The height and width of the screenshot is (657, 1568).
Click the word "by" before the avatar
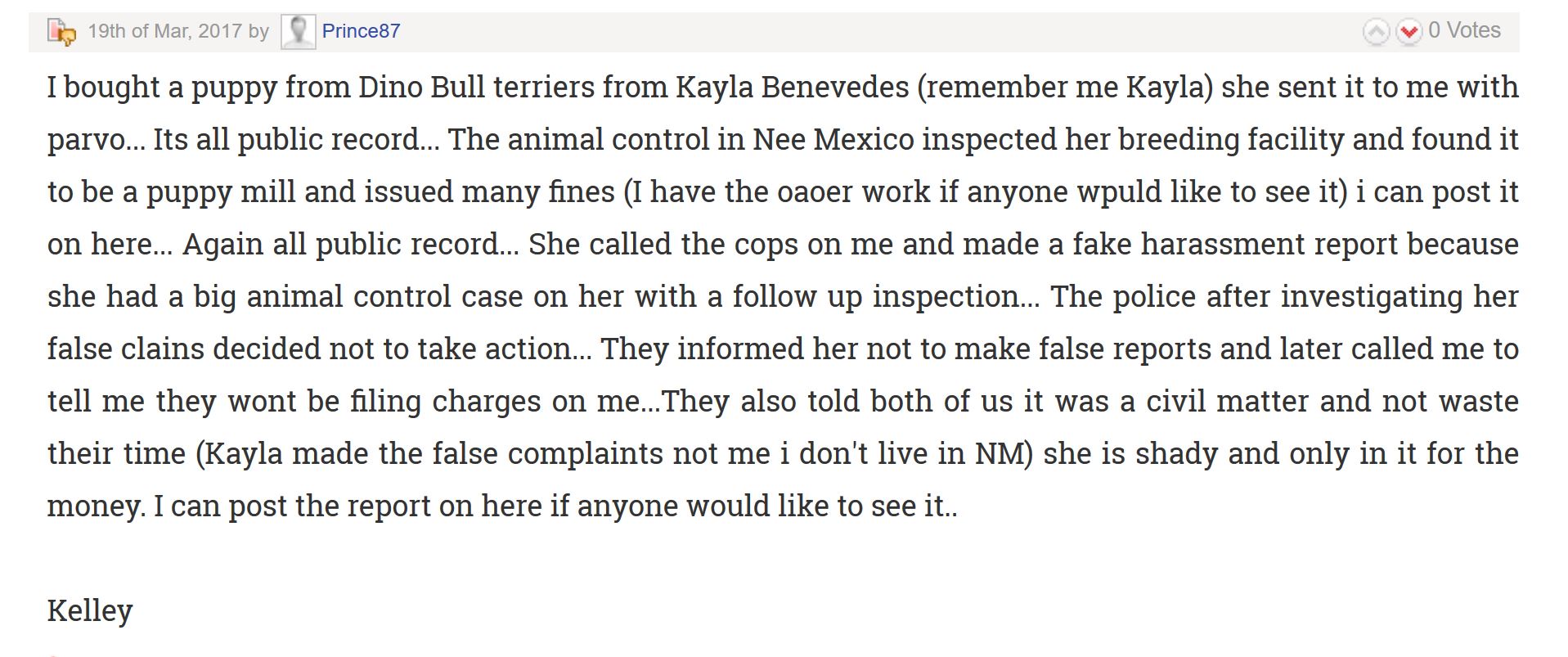click(x=258, y=31)
